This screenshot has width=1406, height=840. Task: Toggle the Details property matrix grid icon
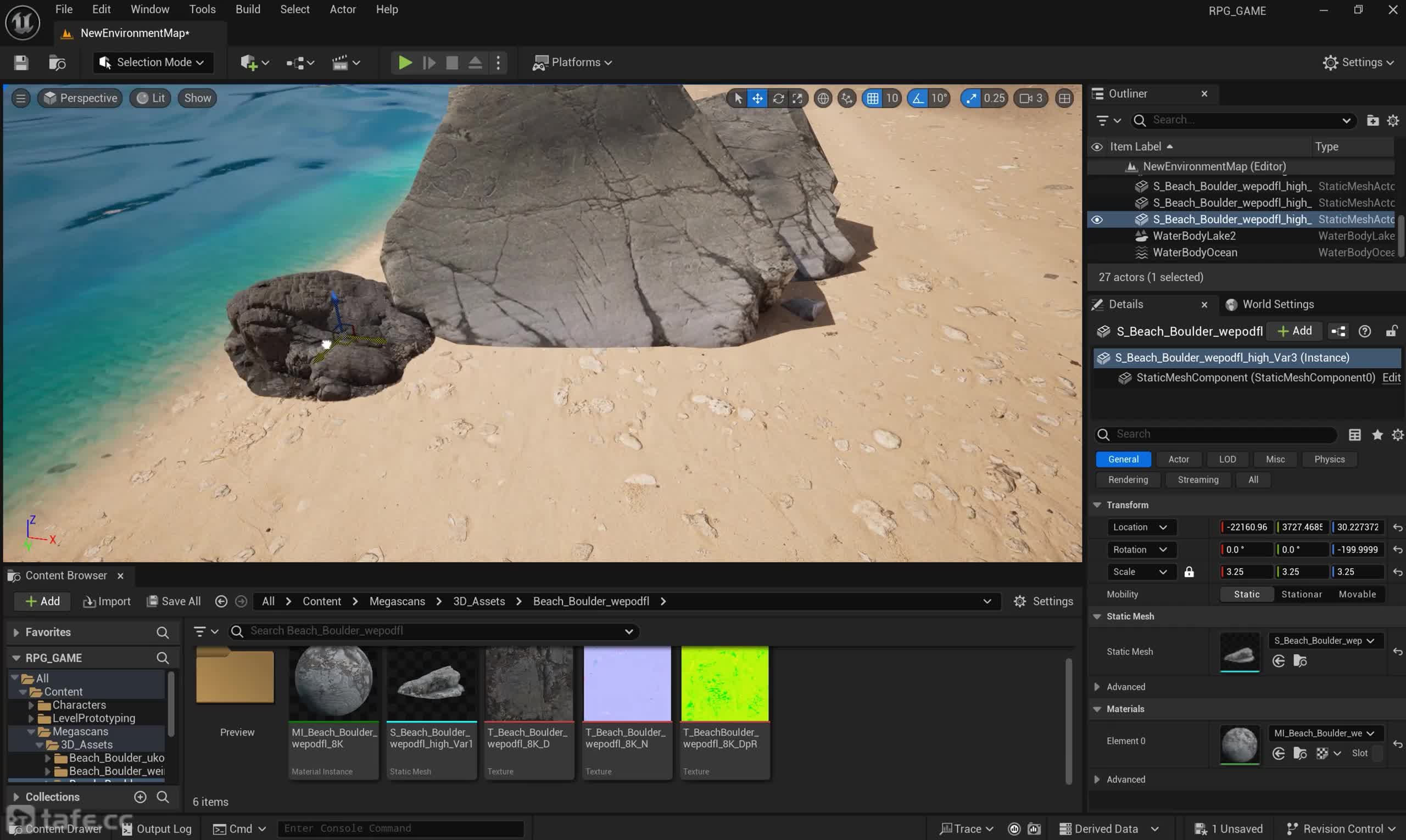1354,434
